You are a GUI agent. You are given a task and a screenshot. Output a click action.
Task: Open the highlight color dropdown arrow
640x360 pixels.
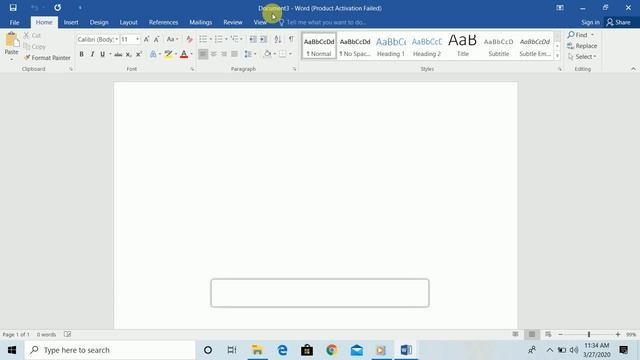coord(176,54)
